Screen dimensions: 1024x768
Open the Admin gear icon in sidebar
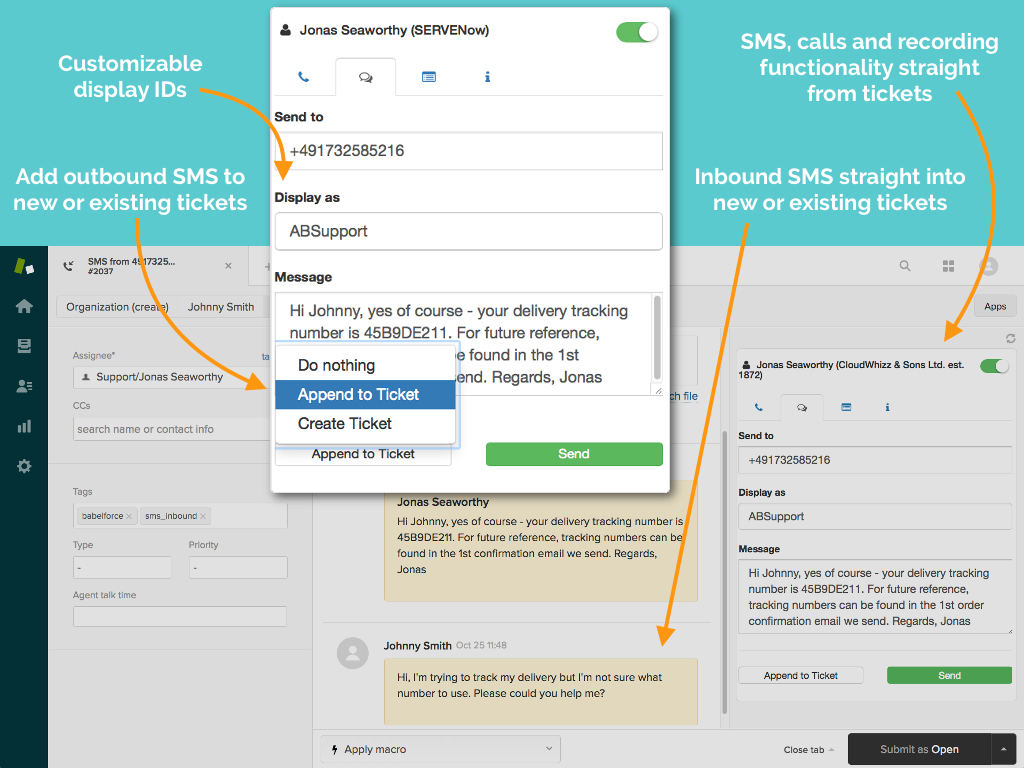[x=24, y=466]
